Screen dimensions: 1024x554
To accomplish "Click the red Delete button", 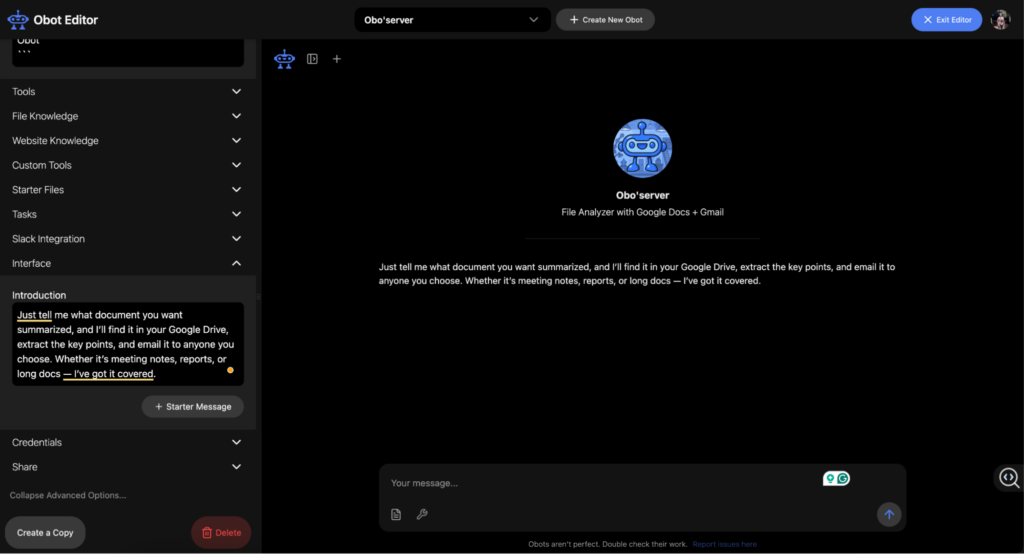I will [x=221, y=532].
